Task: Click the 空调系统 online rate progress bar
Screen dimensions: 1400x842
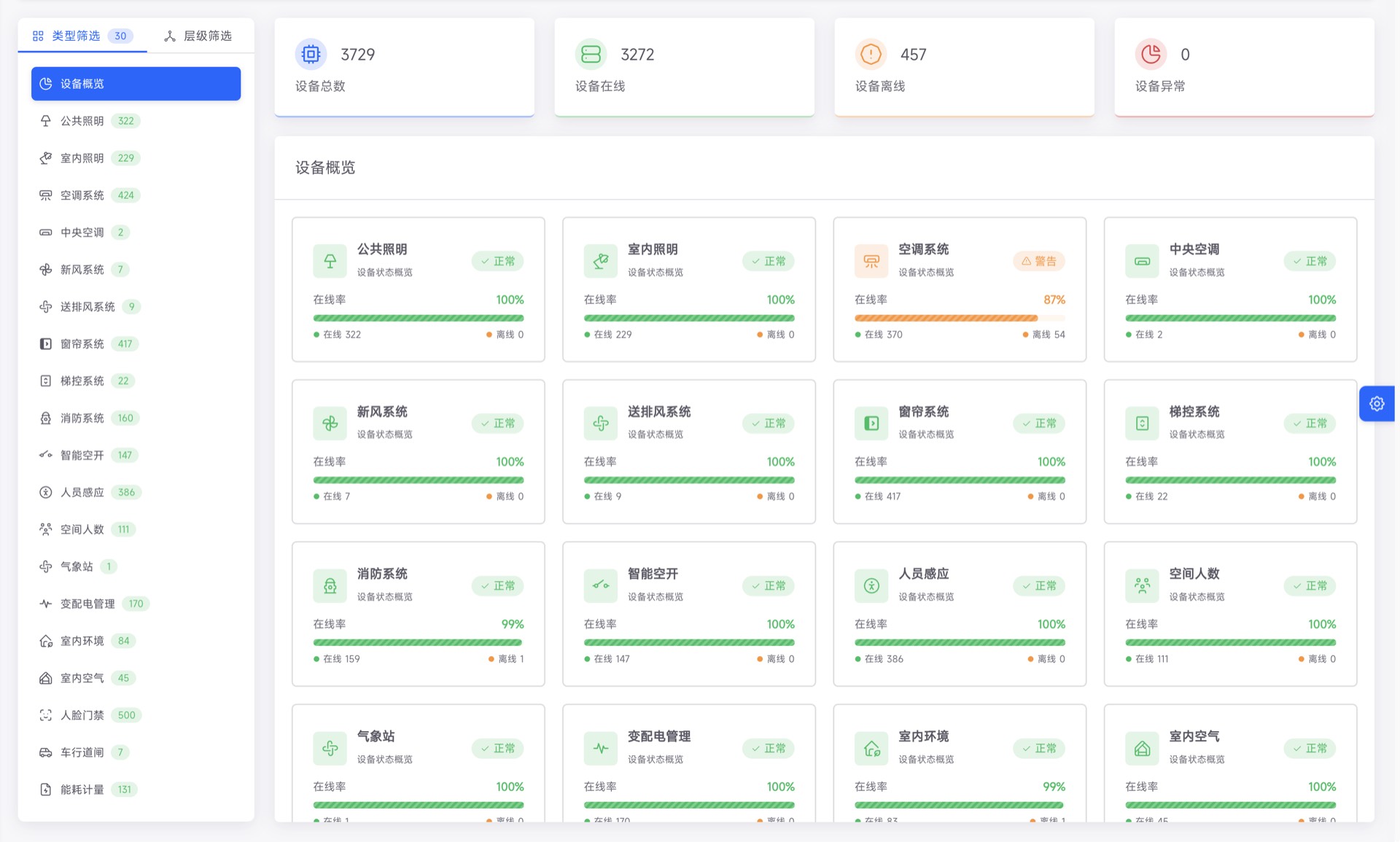Action: [960, 318]
